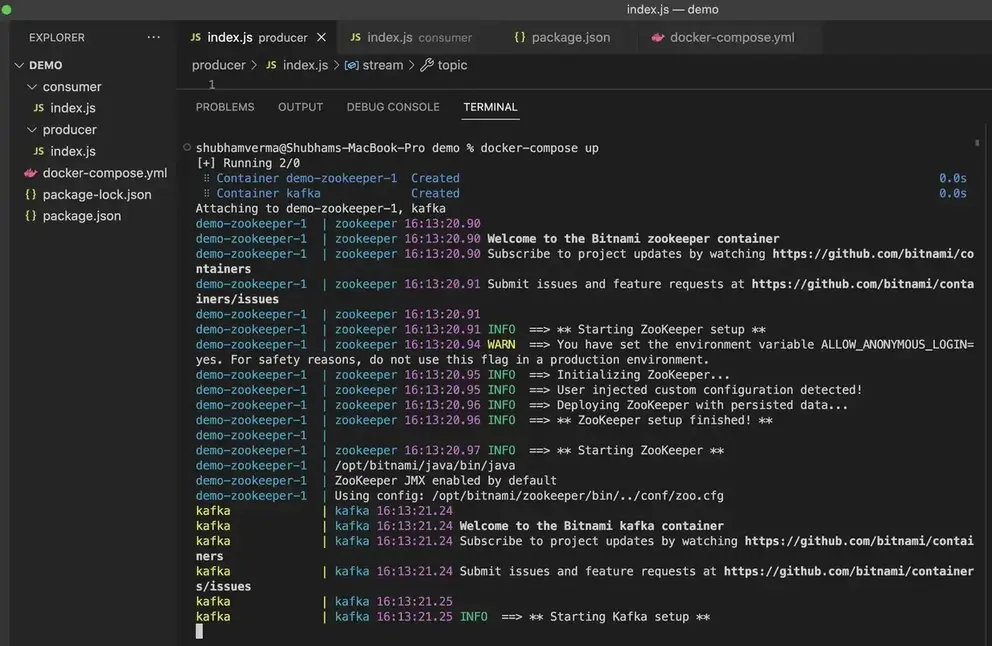Open index.js under the consumer folder
Viewport: 992px width, 646px height.
73,108
